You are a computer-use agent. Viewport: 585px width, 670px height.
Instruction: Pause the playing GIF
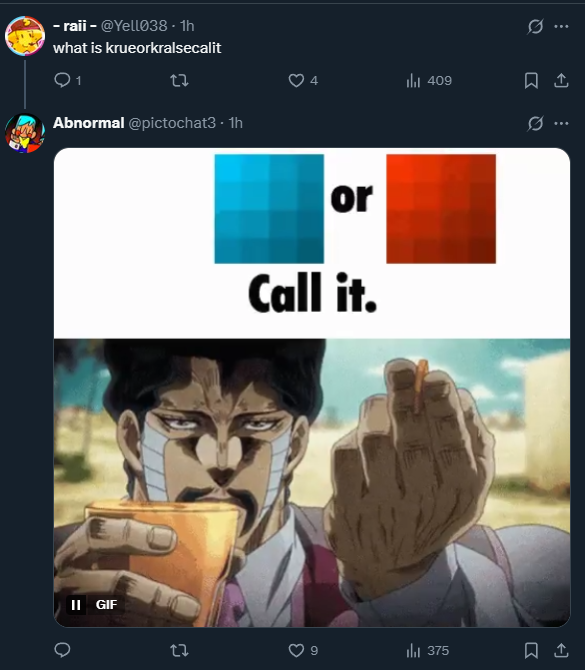coord(76,605)
